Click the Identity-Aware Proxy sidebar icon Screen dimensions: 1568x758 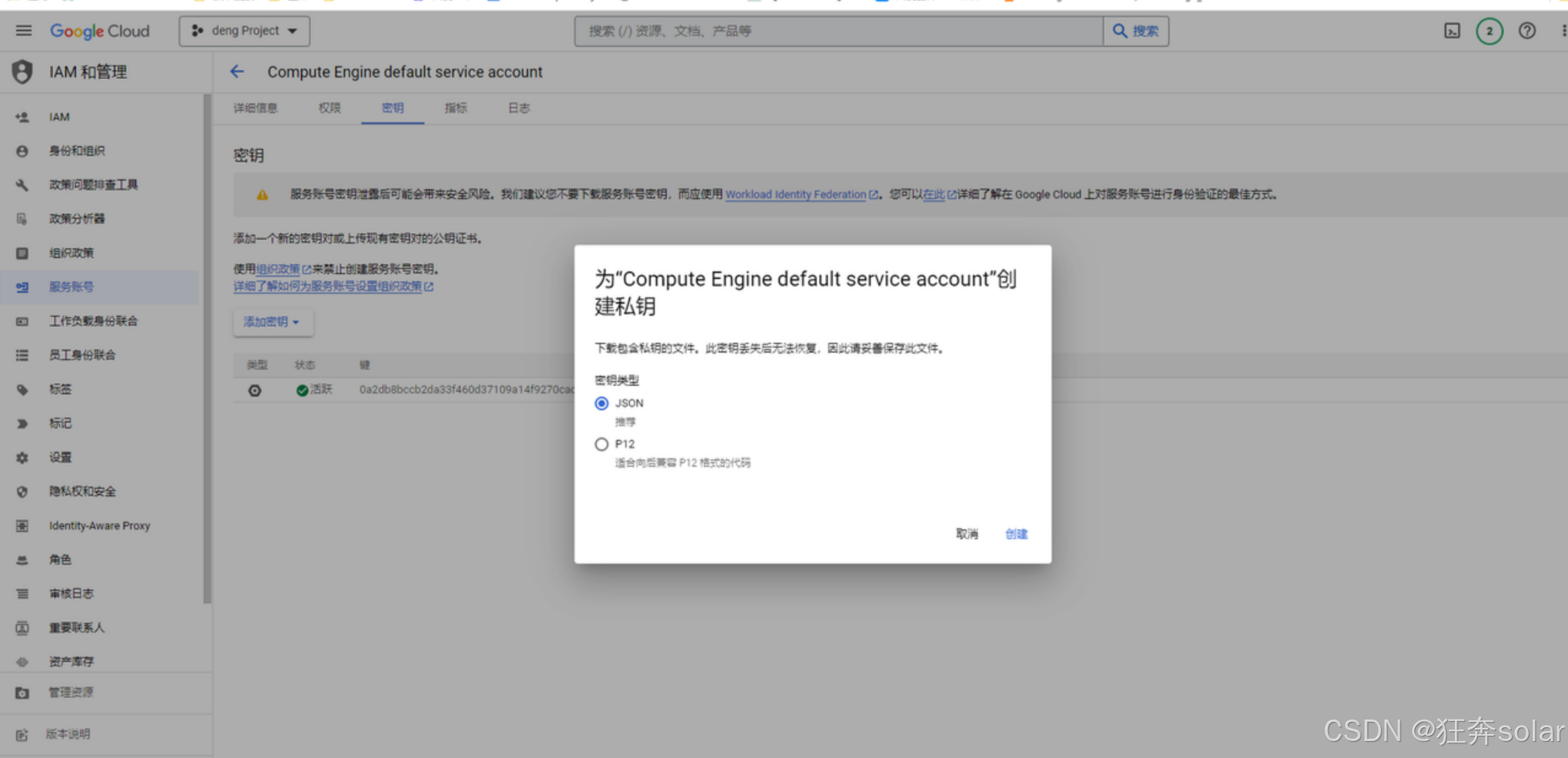[22, 525]
